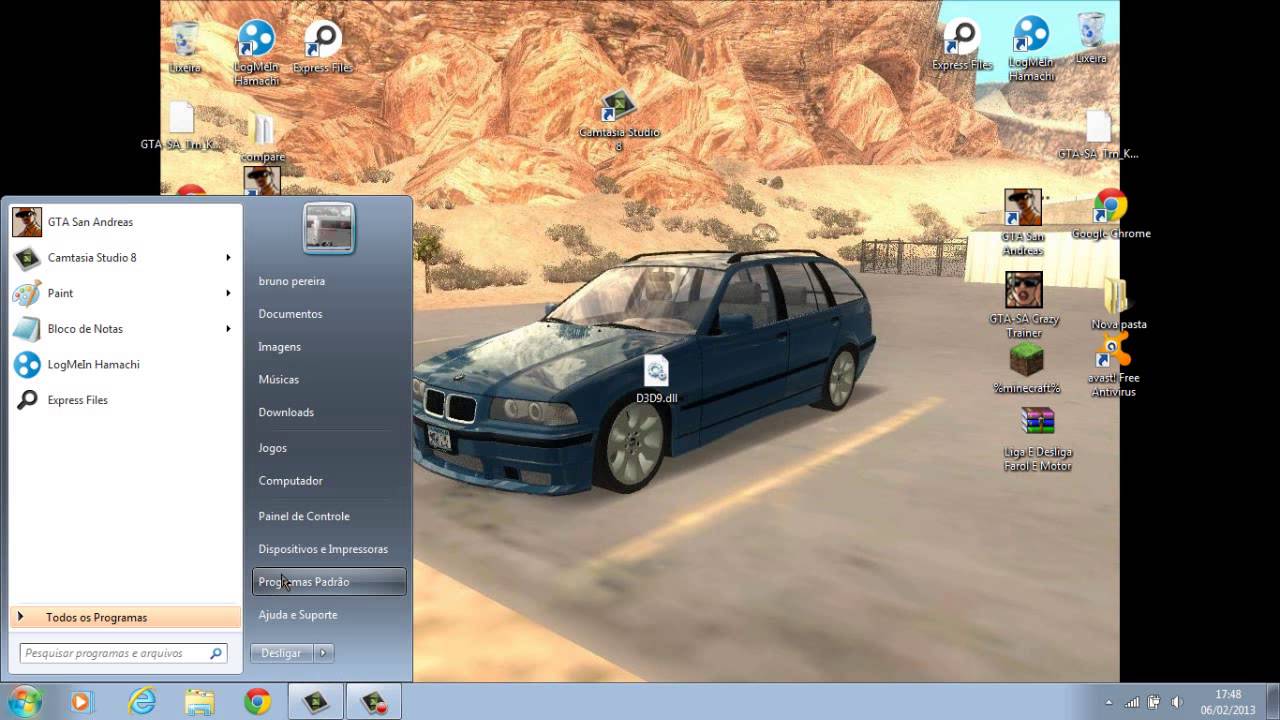Select Liga E Desliga Farol E Motor archive
Image resolution: width=1280 pixels, height=720 pixels.
coord(1037,439)
